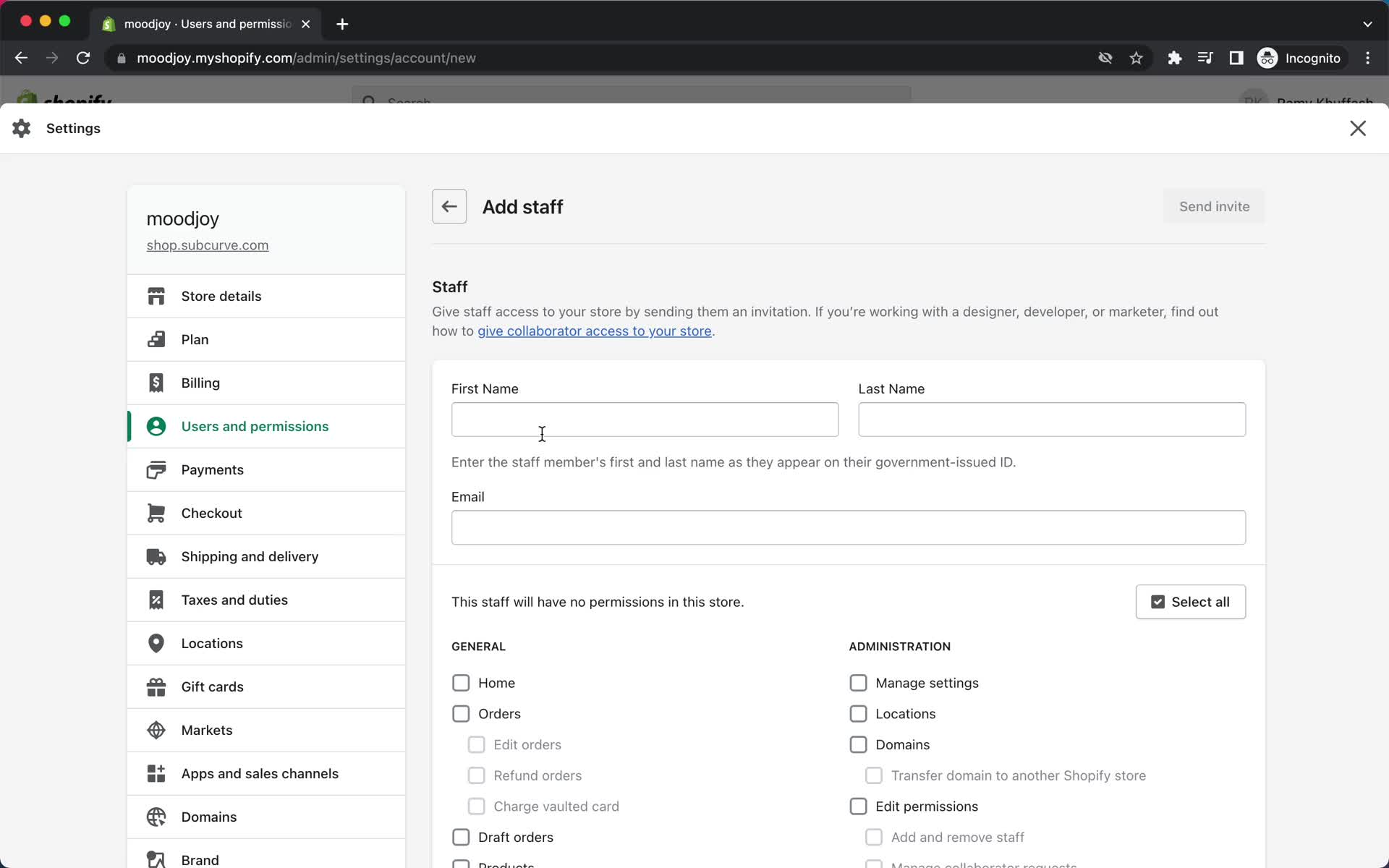Check the Refund orders checkbox
The width and height of the screenshot is (1389, 868).
coord(476,775)
